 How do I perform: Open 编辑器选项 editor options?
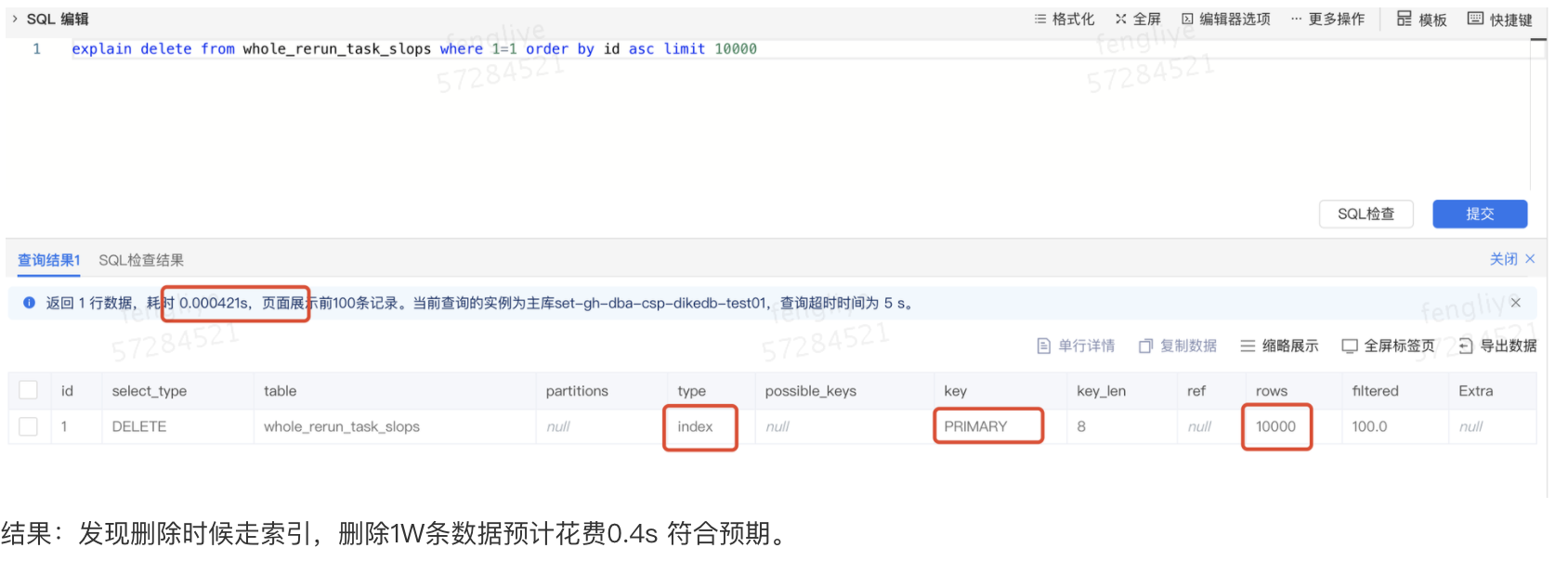(1225, 19)
